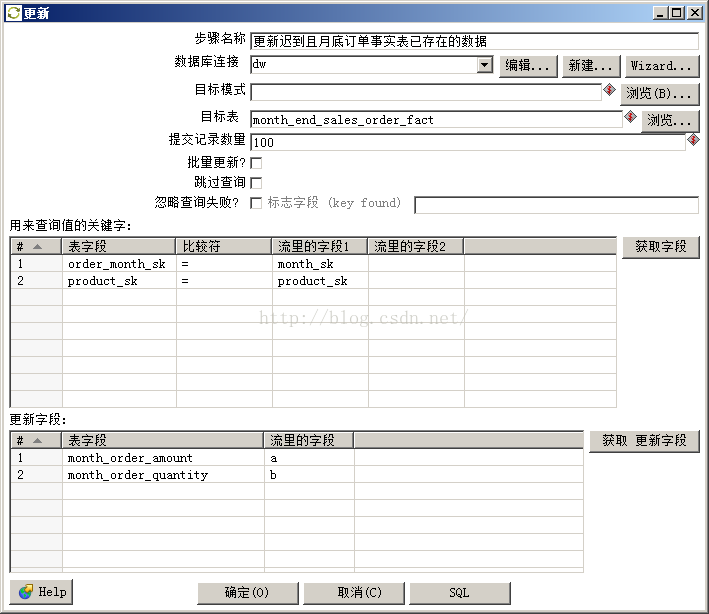Confirm with the 确定(O) button
This screenshot has width=709, height=614.
pyautogui.click(x=247, y=593)
